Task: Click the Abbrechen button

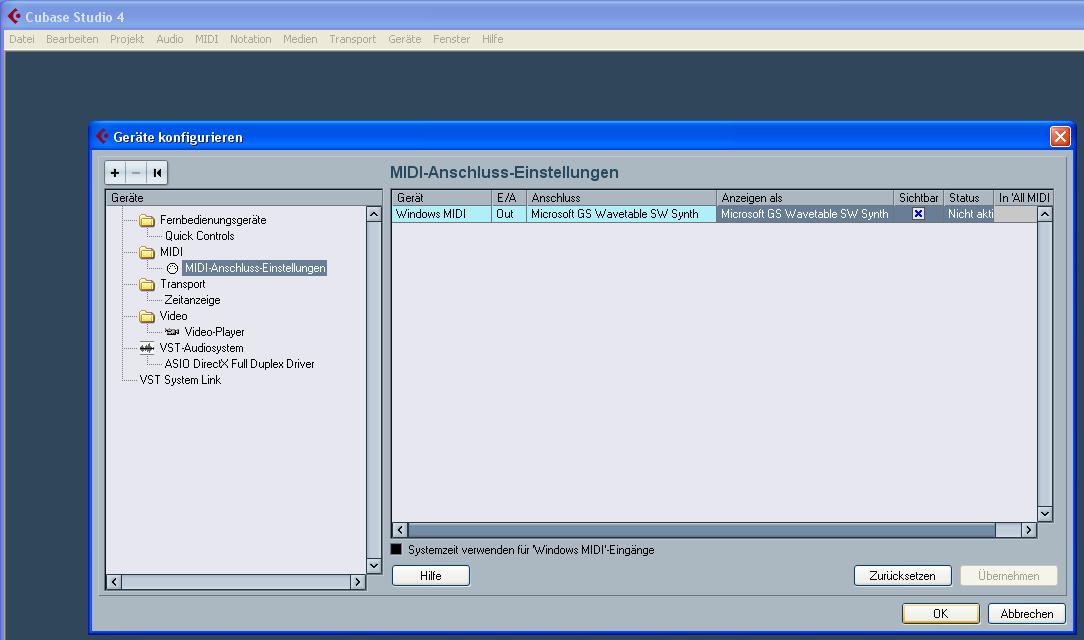Action: tap(1027, 614)
